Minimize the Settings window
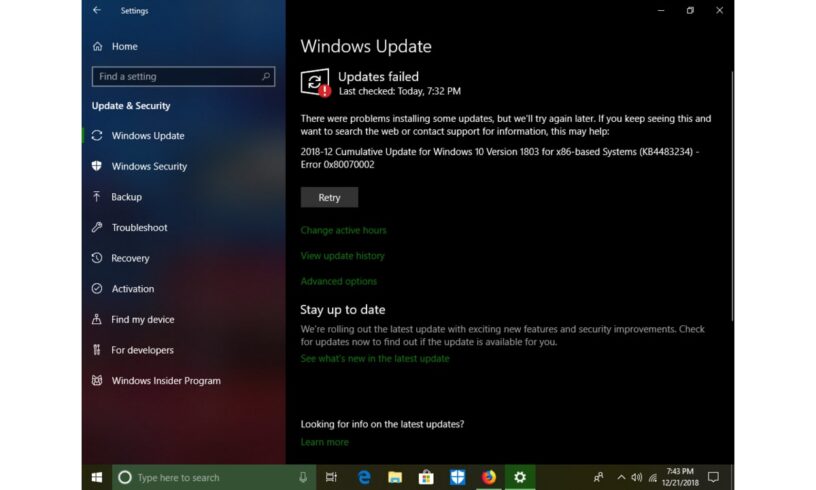The image size is (816, 490). pos(661,10)
